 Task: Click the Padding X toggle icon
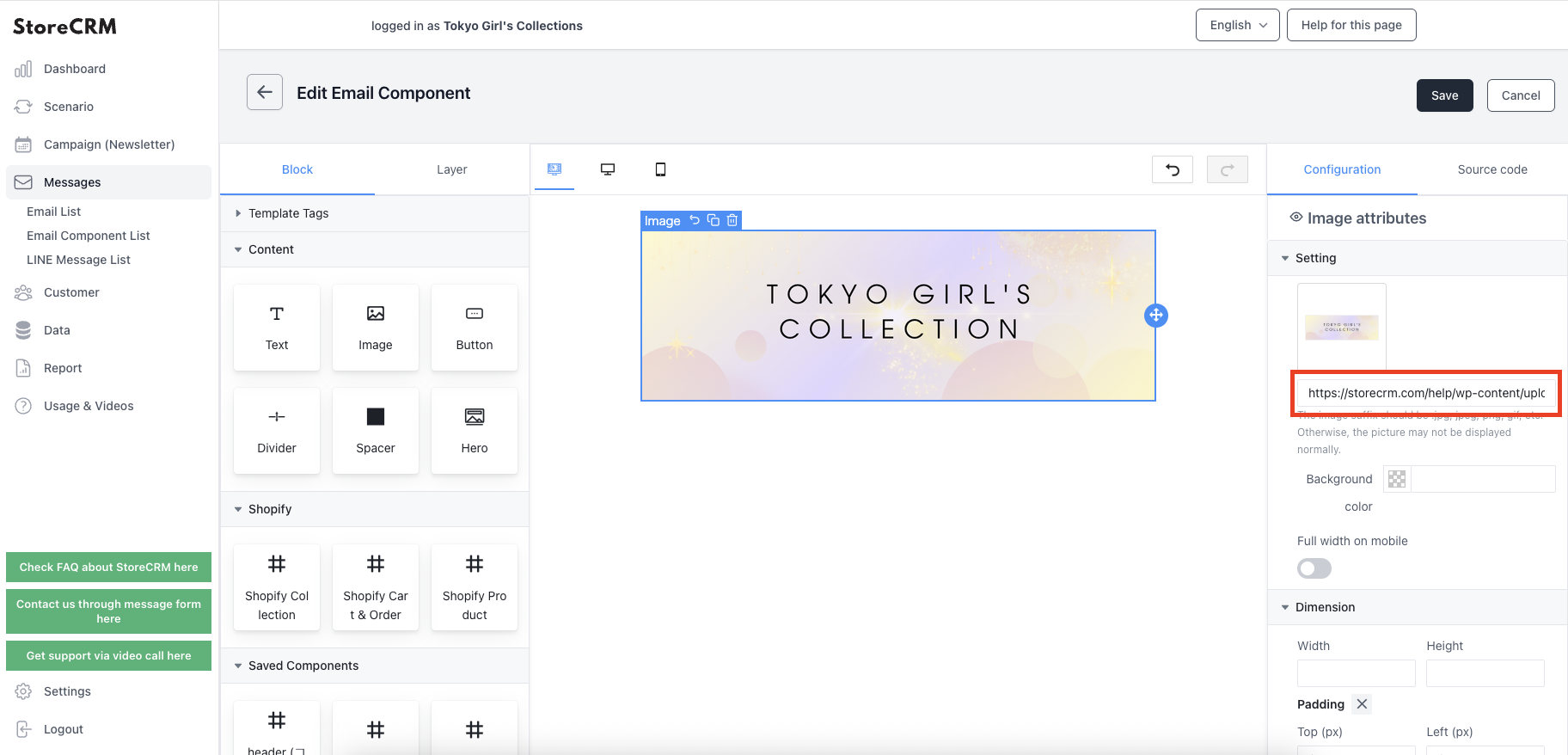[1362, 704]
